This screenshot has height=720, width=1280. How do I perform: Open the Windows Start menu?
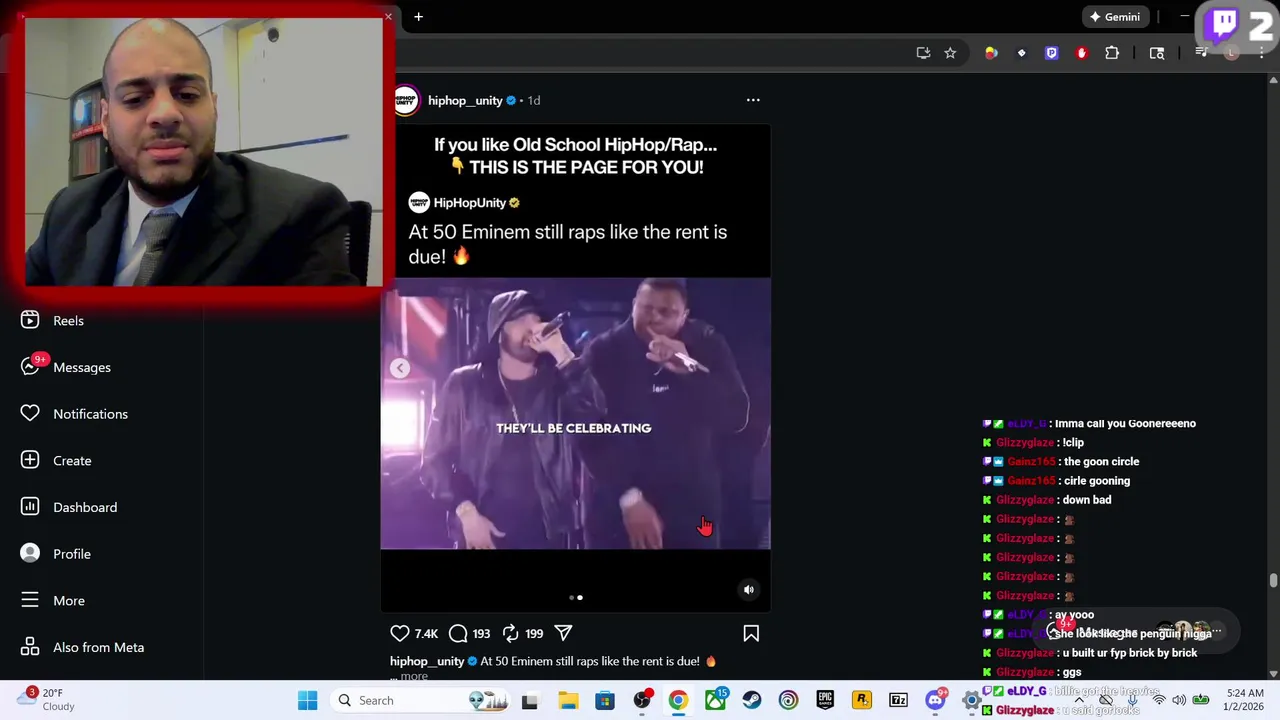pos(307,700)
